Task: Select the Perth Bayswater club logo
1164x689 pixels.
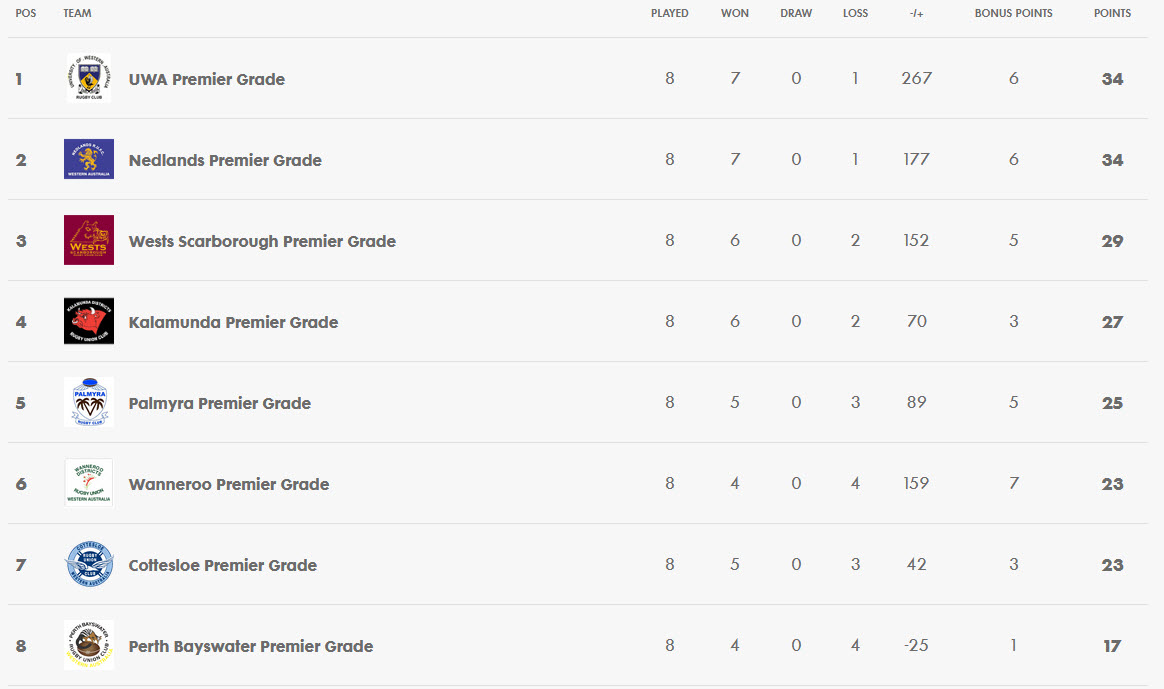Action: (x=89, y=644)
